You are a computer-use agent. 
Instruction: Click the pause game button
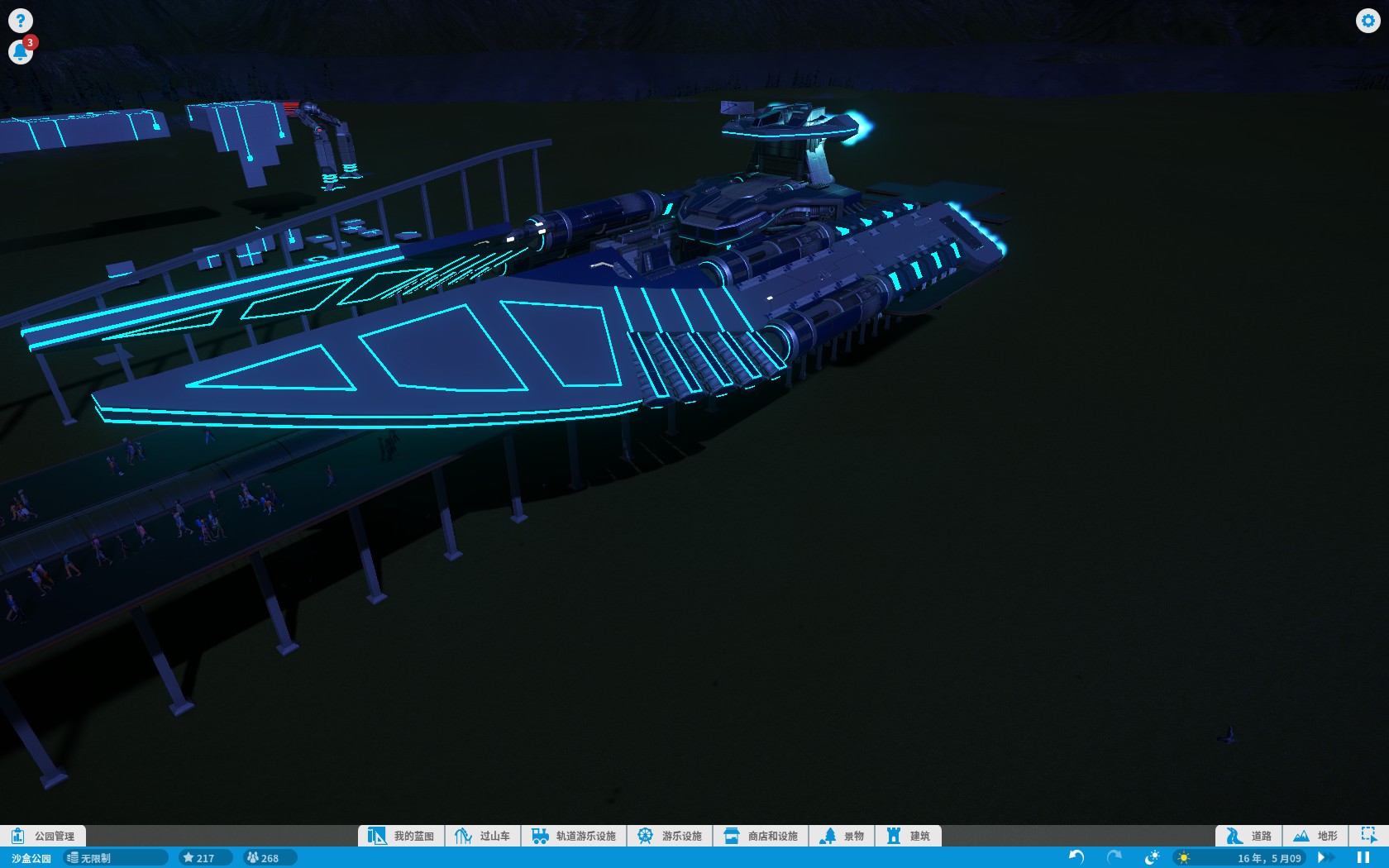point(1363,857)
